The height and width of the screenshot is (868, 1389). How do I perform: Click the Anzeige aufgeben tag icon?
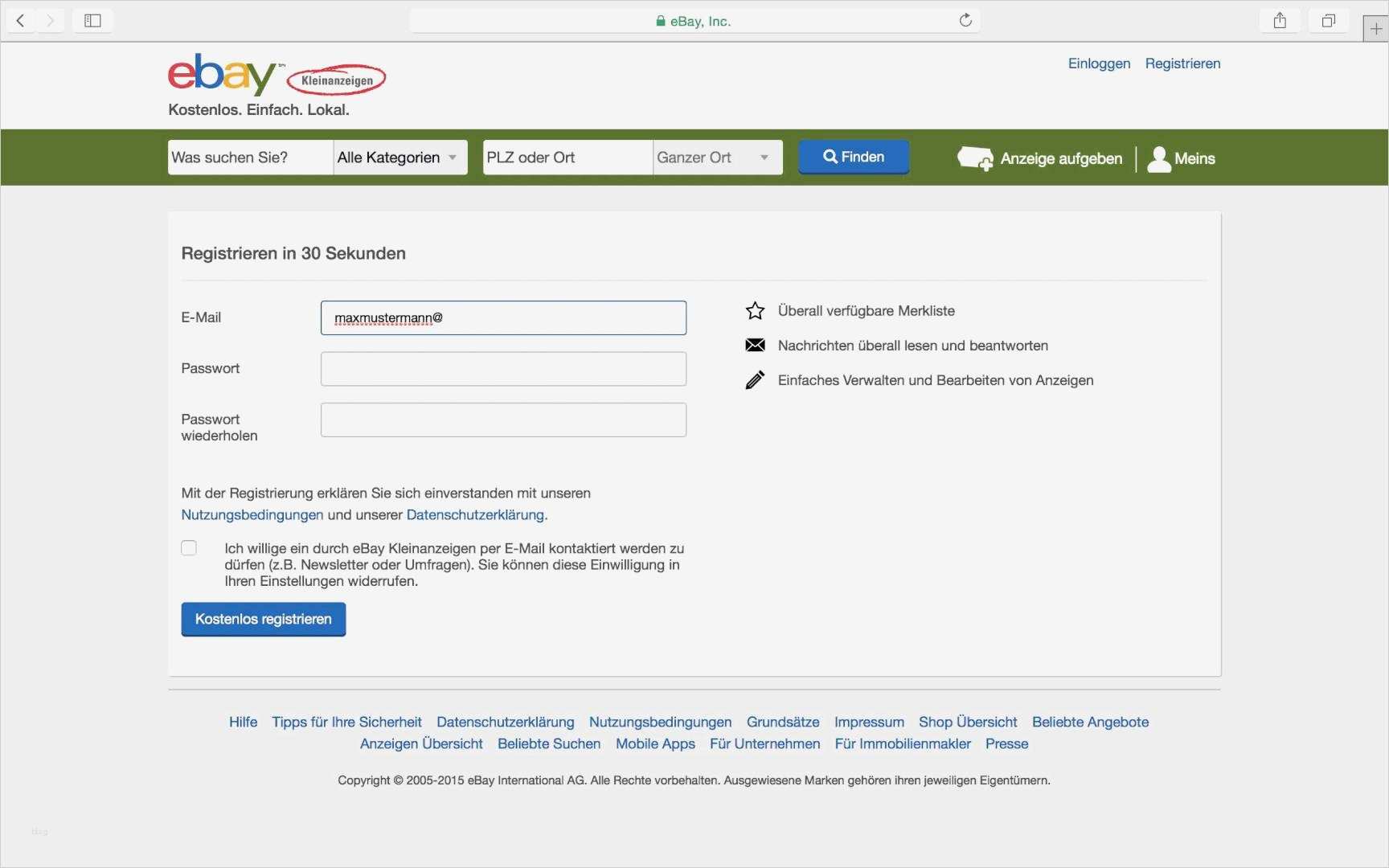point(975,158)
